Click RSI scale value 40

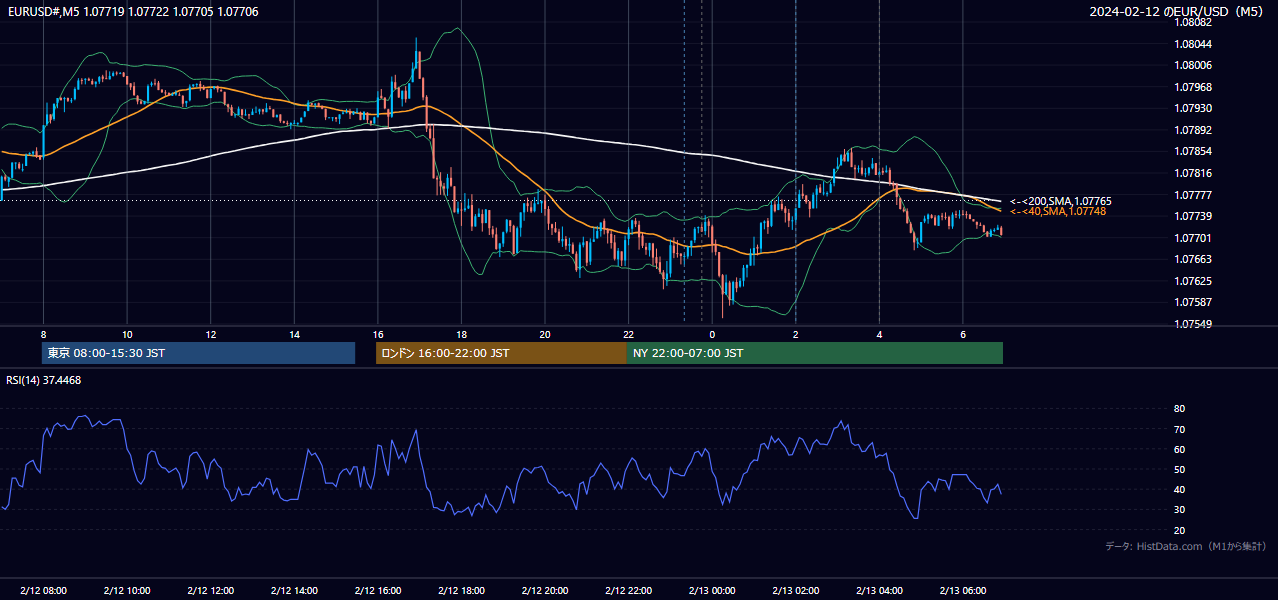tap(1180, 489)
